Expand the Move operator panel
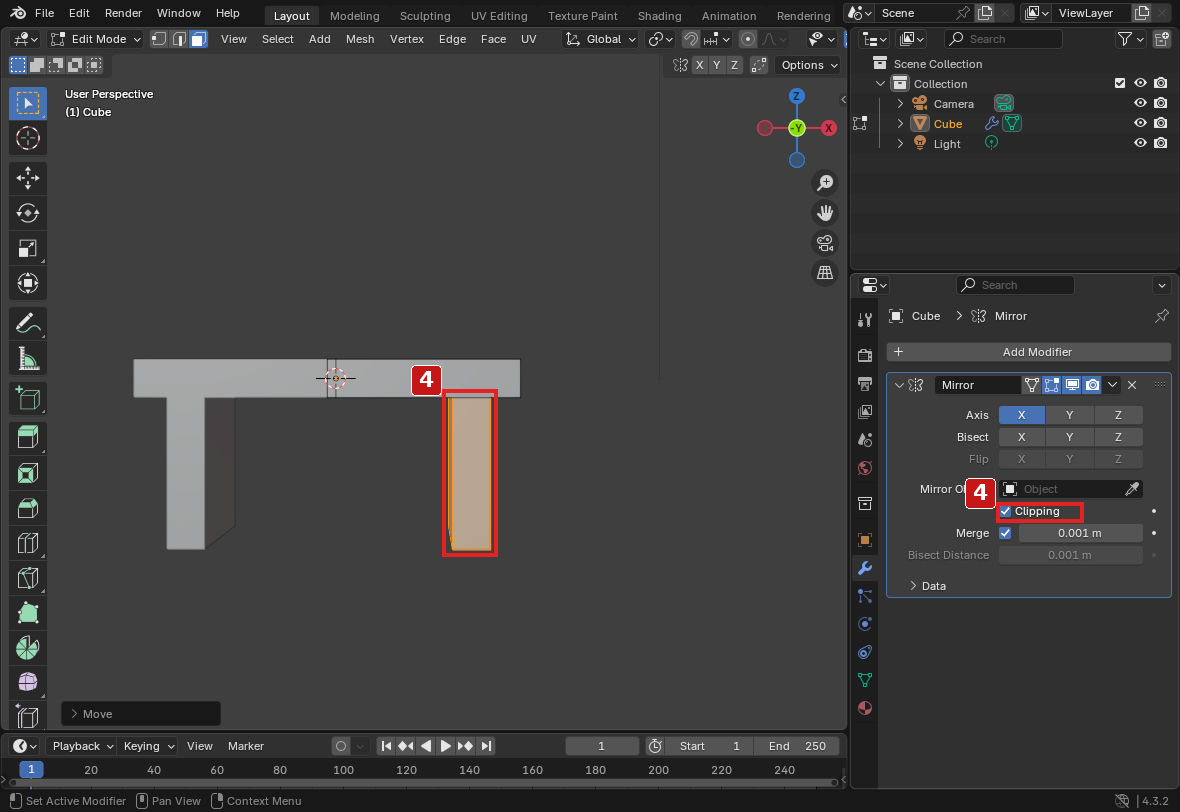Image resolution: width=1180 pixels, height=812 pixels. click(141, 714)
